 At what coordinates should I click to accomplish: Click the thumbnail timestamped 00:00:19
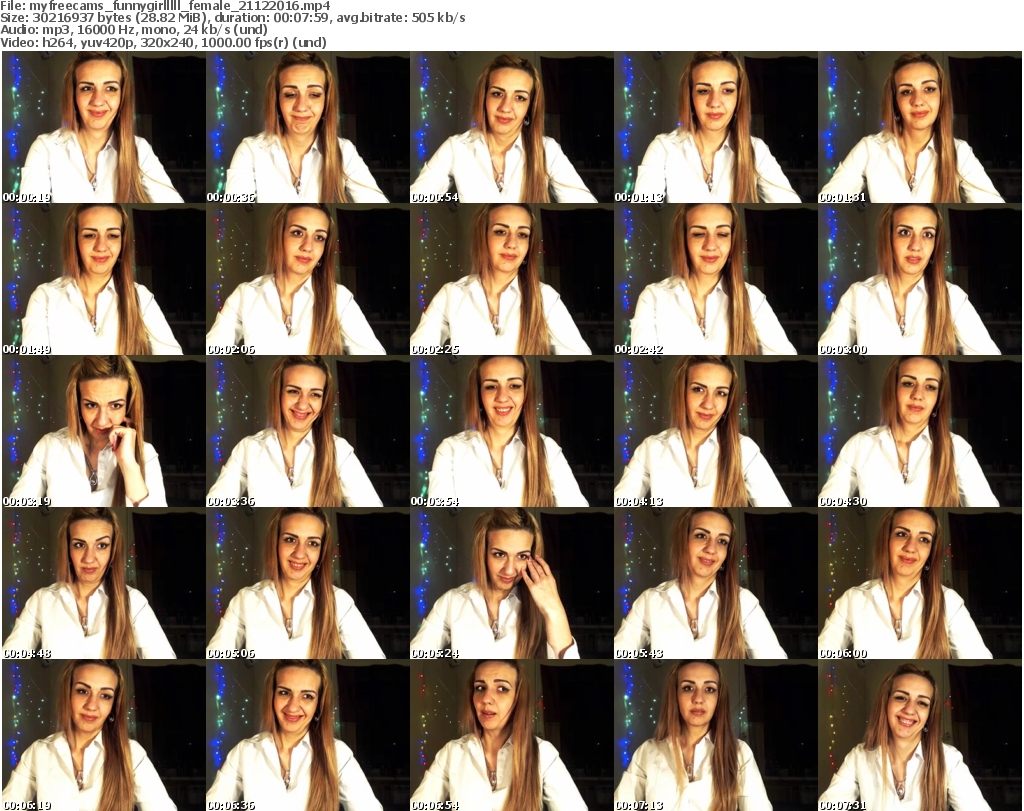click(x=103, y=127)
